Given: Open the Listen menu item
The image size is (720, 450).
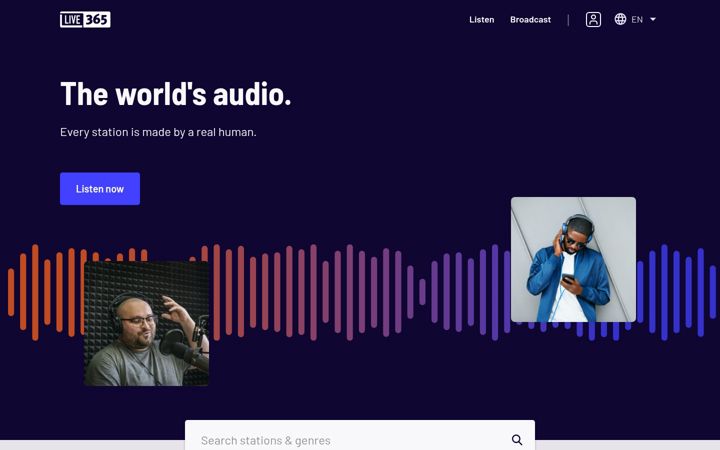Looking at the screenshot, I should pos(482,20).
